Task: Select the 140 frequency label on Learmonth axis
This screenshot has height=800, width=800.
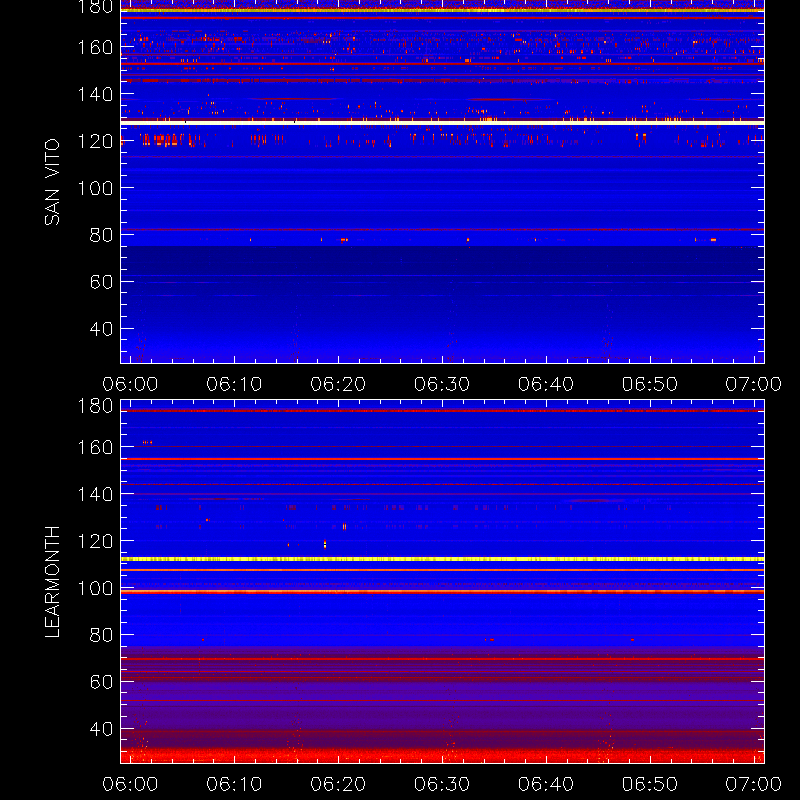Action: (95, 494)
